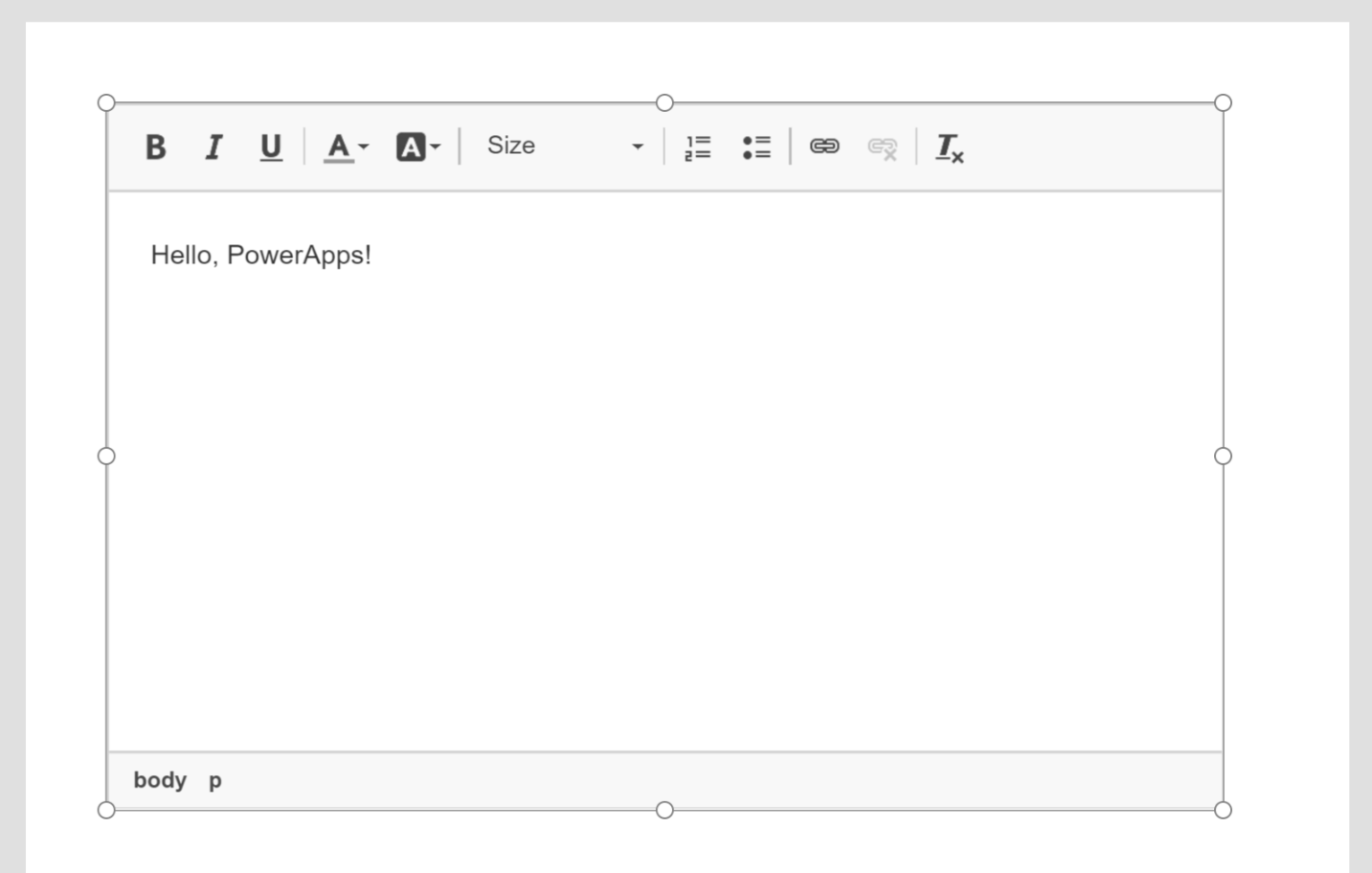Click the remove format icon
1372x873 pixels.
[949, 146]
